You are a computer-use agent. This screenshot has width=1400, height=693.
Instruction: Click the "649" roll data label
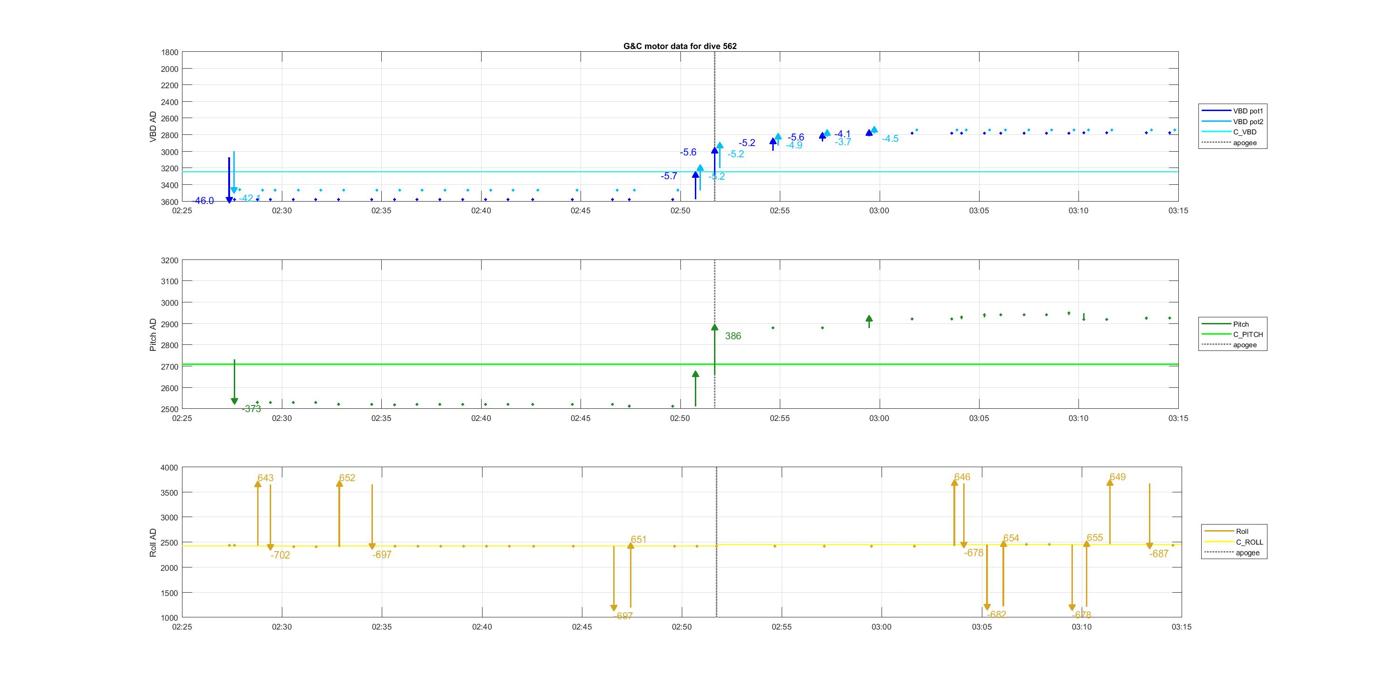1118,477
